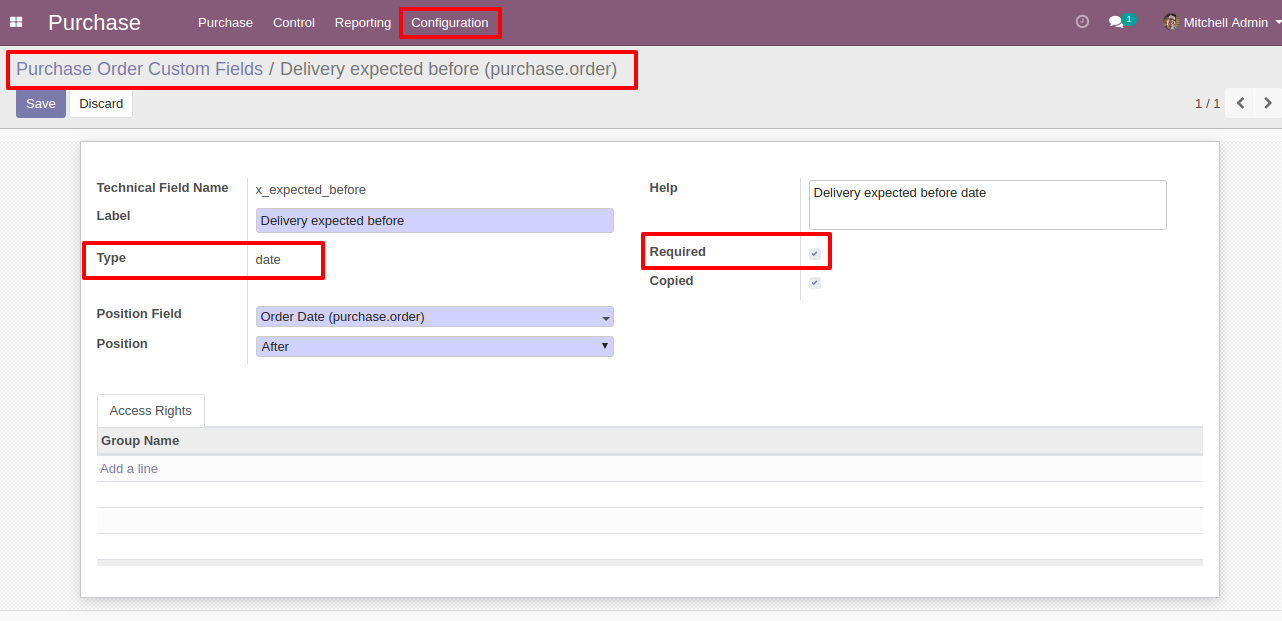Click Add a line link
1282x621 pixels.
(x=129, y=469)
